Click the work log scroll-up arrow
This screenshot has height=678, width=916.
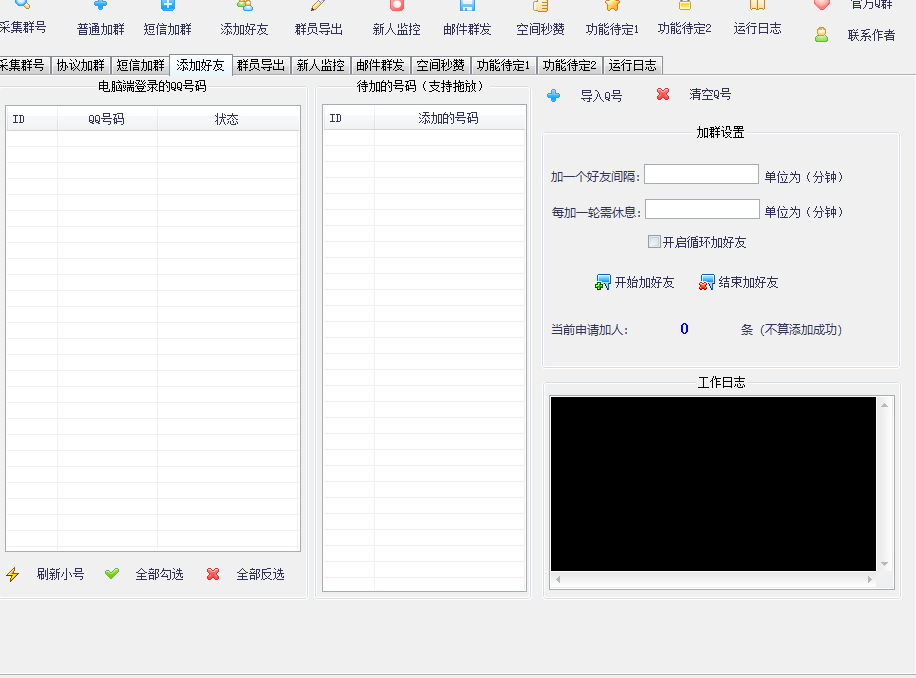click(x=884, y=405)
